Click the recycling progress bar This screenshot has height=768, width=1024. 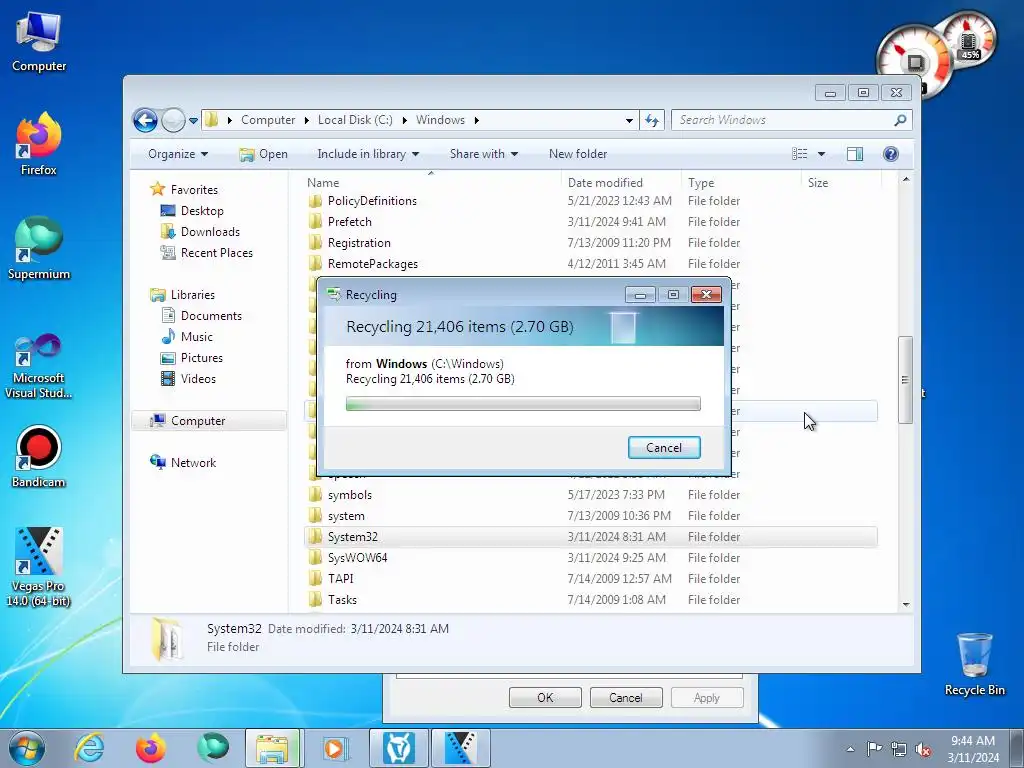click(x=523, y=404)
